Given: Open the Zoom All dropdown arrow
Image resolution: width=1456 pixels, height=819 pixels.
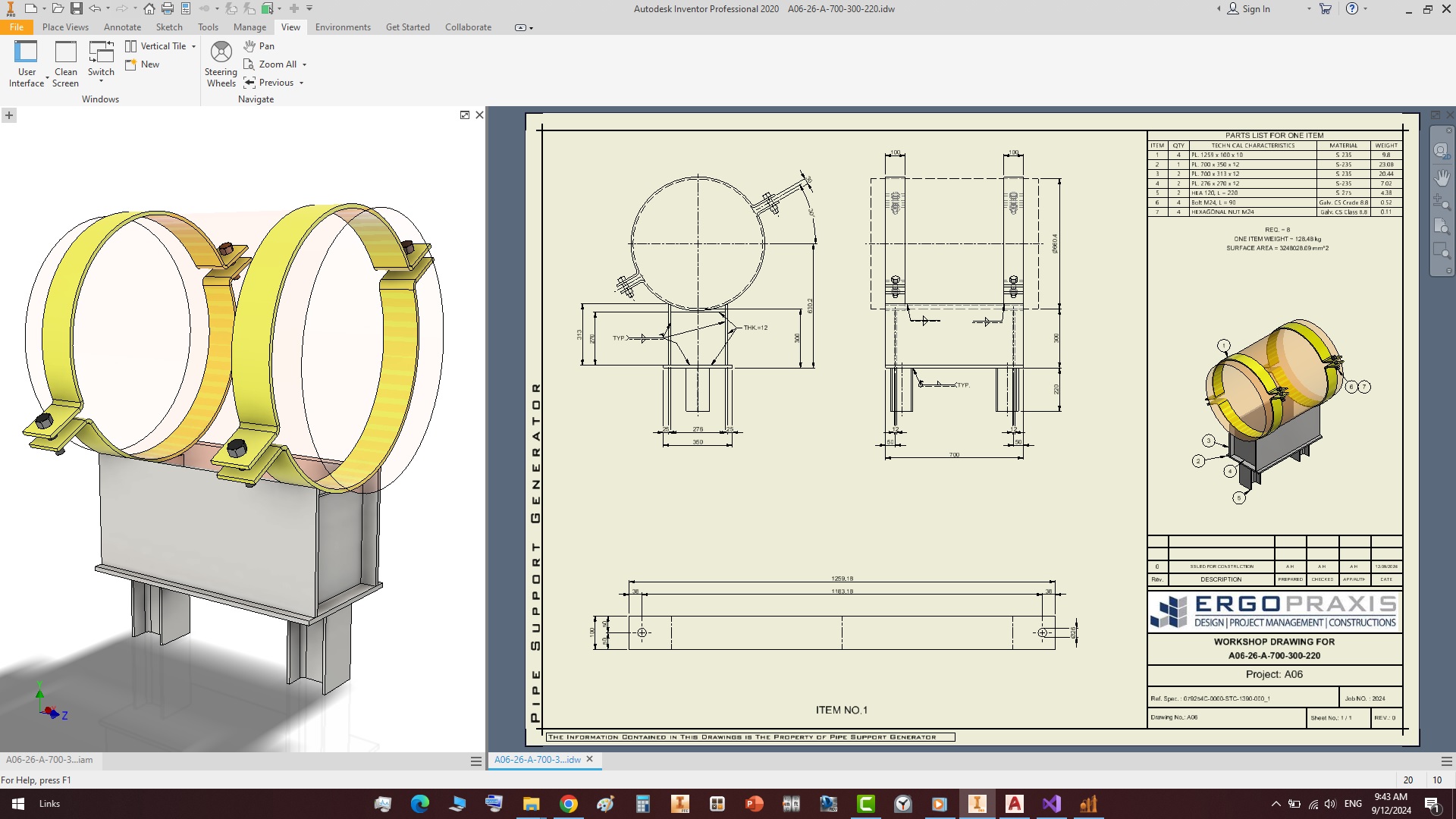Looking at the screenshot, I should tap(305, 64).
